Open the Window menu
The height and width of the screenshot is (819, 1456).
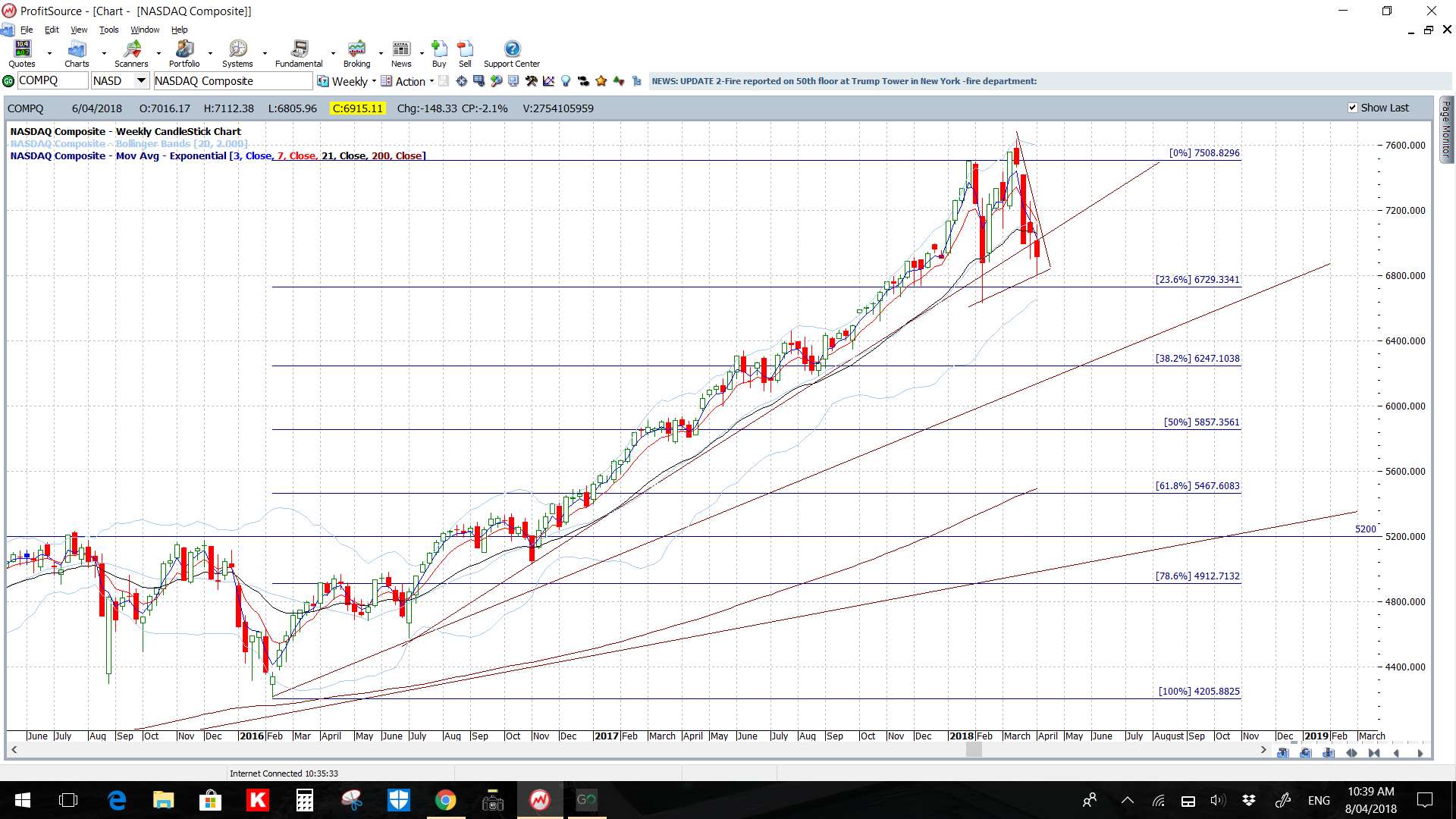click(145, 30)
